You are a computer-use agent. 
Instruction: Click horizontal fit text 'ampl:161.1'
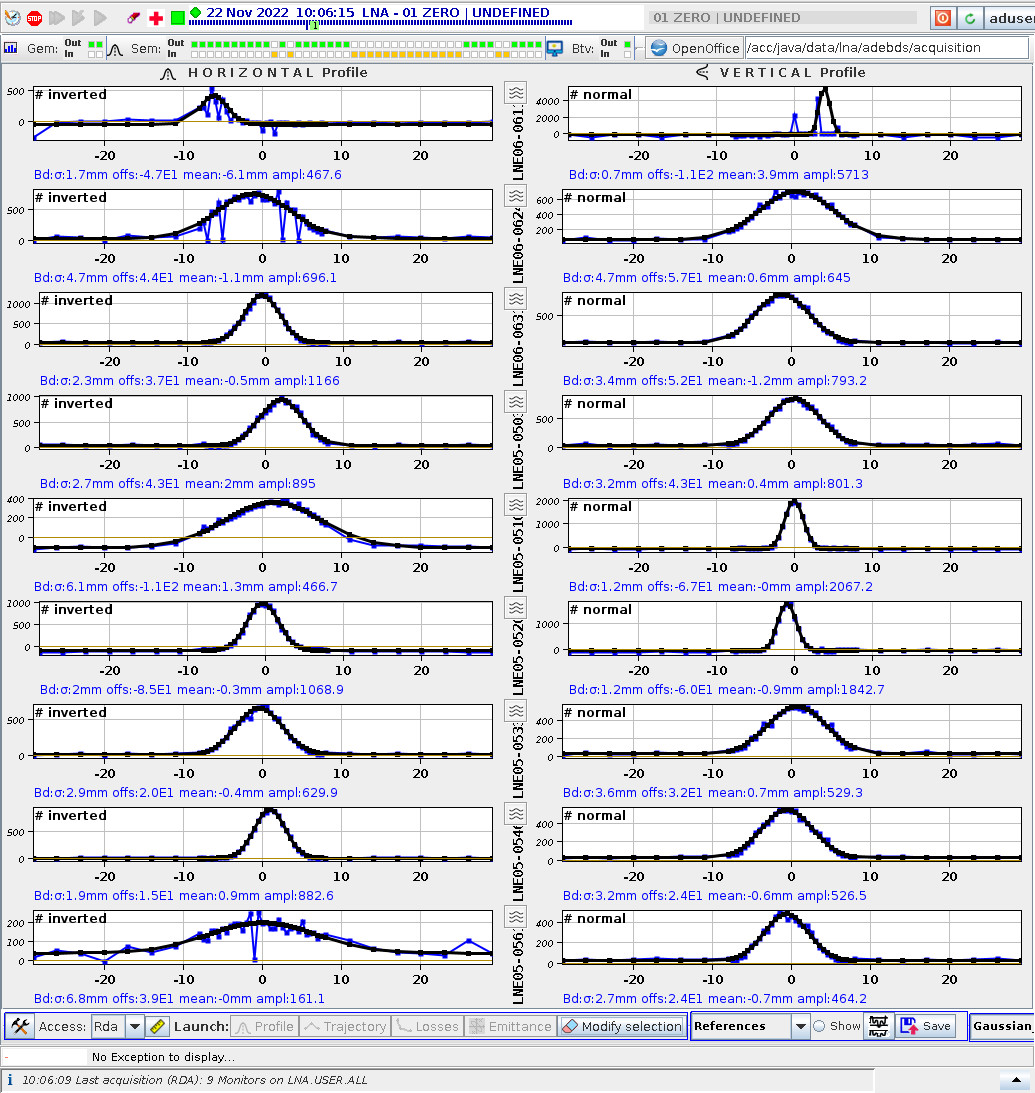[x=290, y=998]
